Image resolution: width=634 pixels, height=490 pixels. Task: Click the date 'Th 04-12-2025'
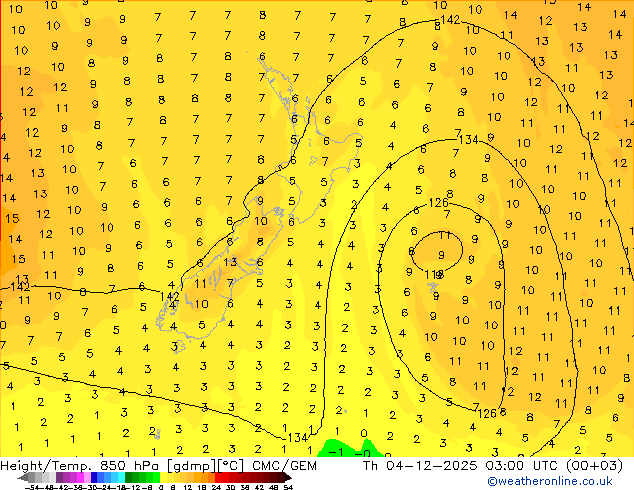click(x=420, y=465)
